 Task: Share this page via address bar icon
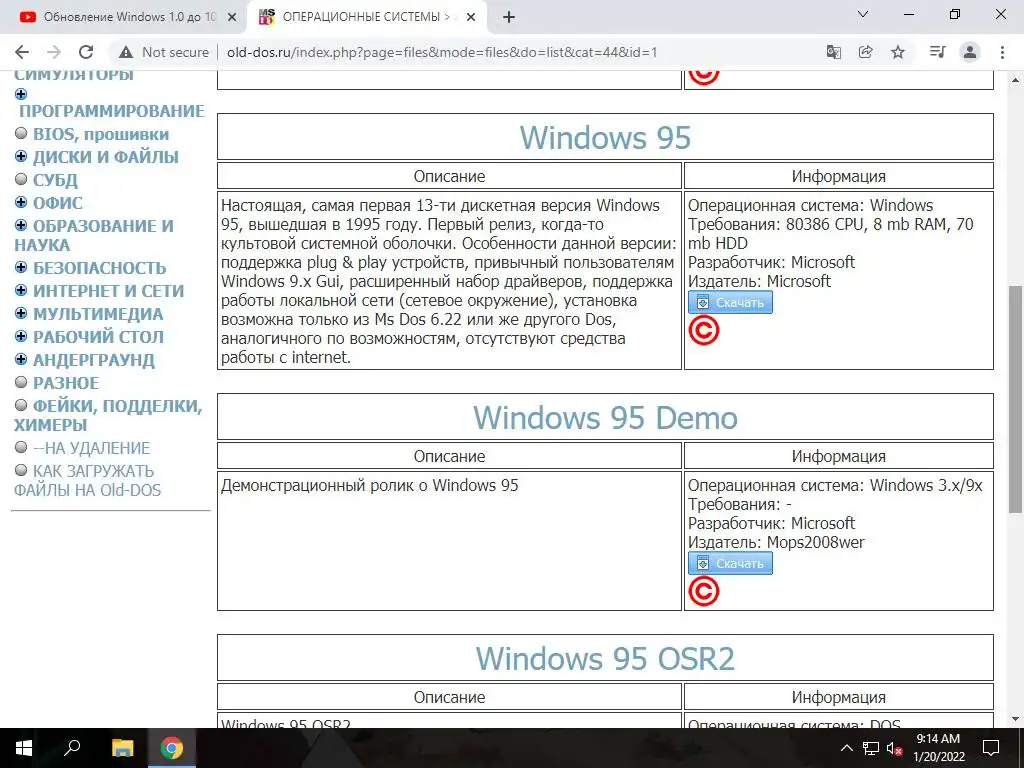(865, 52)
